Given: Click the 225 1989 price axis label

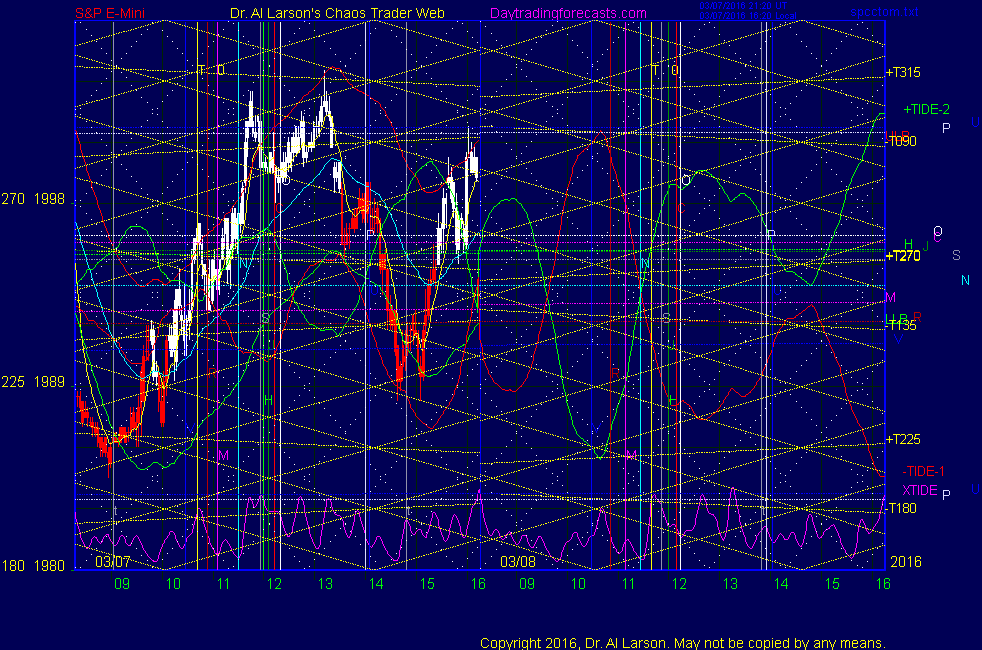Looking at the screenshot, I should [33, 382].
